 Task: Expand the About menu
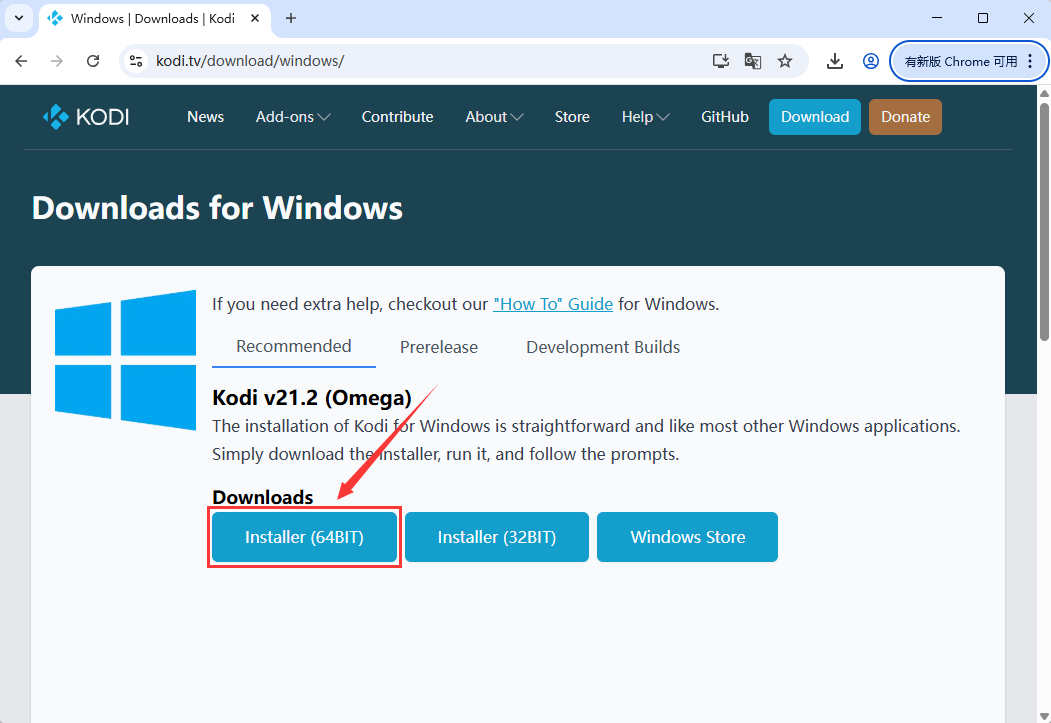(494, 117)
